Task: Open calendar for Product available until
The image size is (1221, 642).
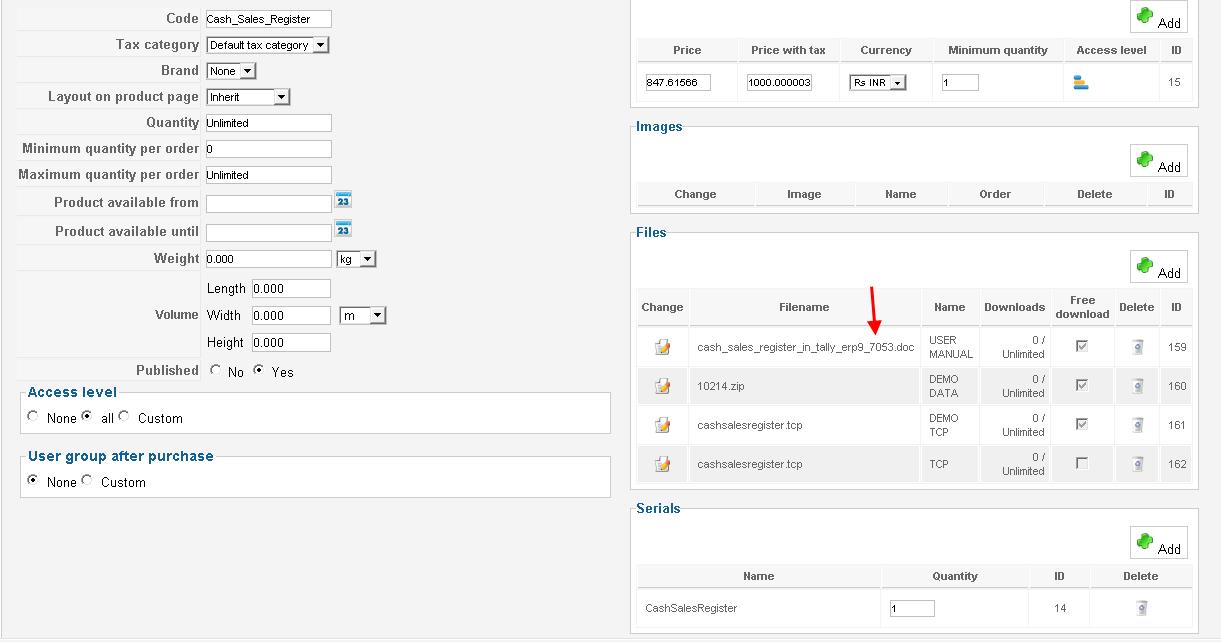Action: (x=344, y=229)
